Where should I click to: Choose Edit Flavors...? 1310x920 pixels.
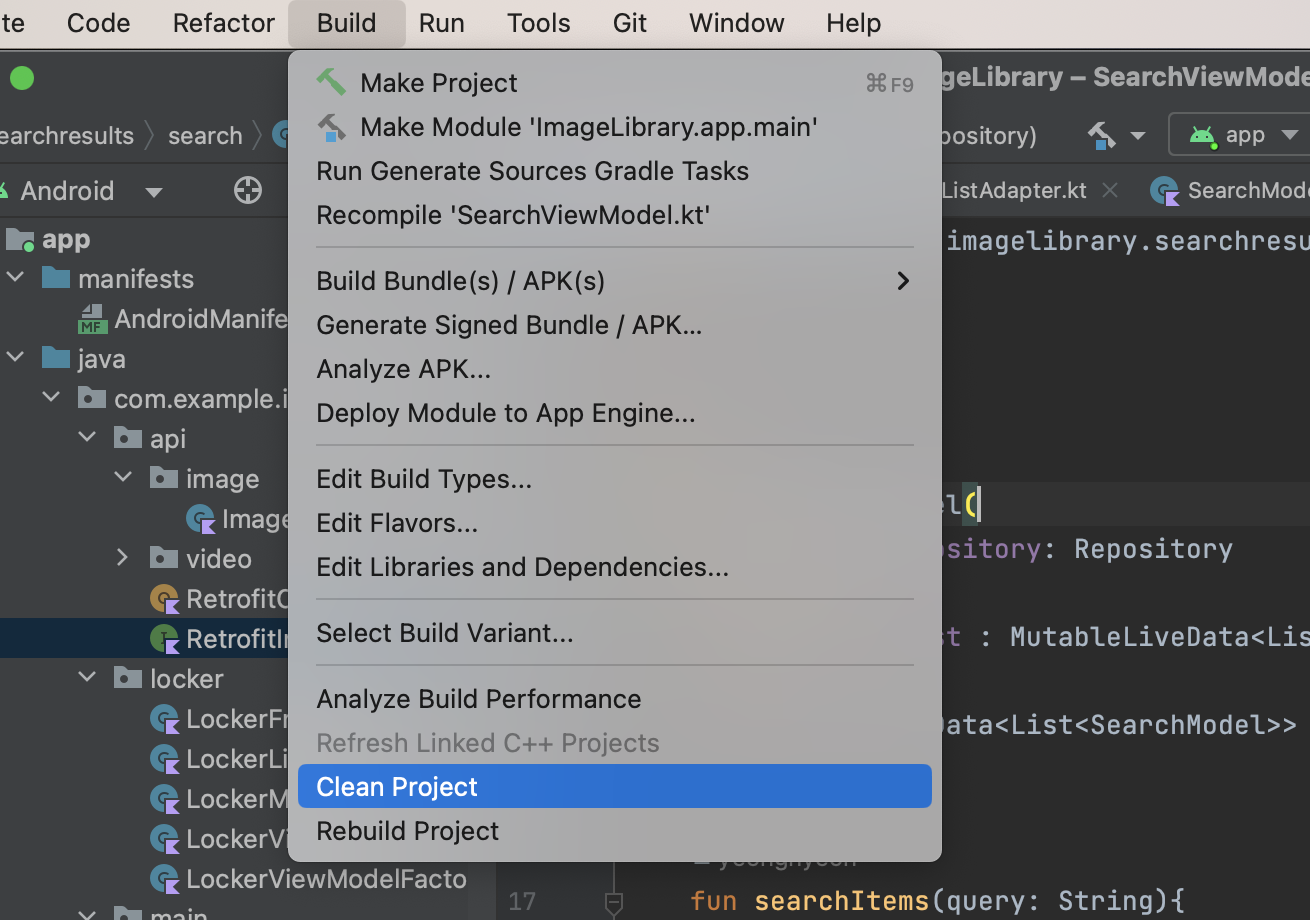point(615,523)
